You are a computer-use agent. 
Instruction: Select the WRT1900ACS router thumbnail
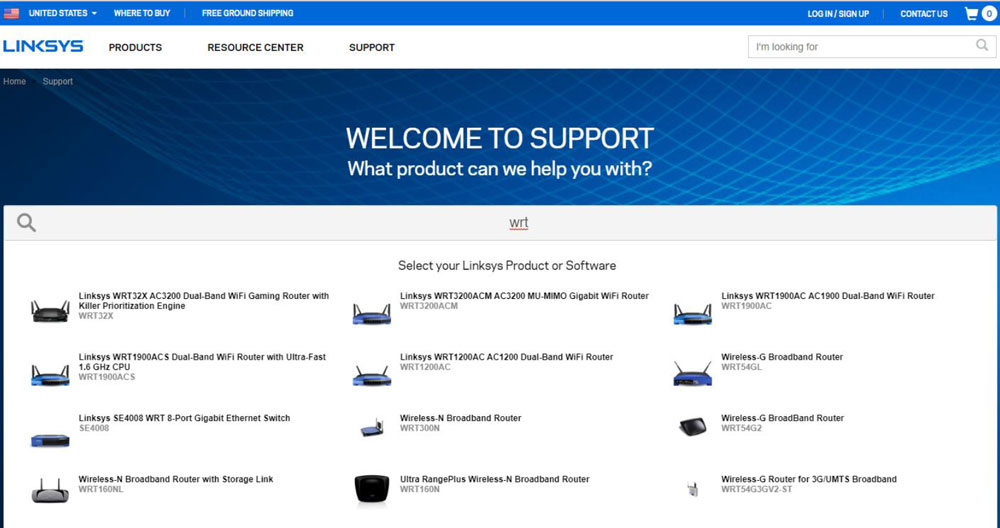point(50,375)
